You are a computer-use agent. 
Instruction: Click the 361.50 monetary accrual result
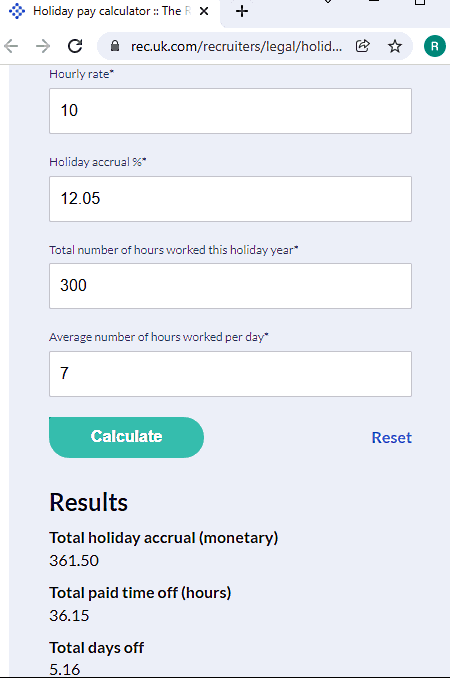pos(74,561)
